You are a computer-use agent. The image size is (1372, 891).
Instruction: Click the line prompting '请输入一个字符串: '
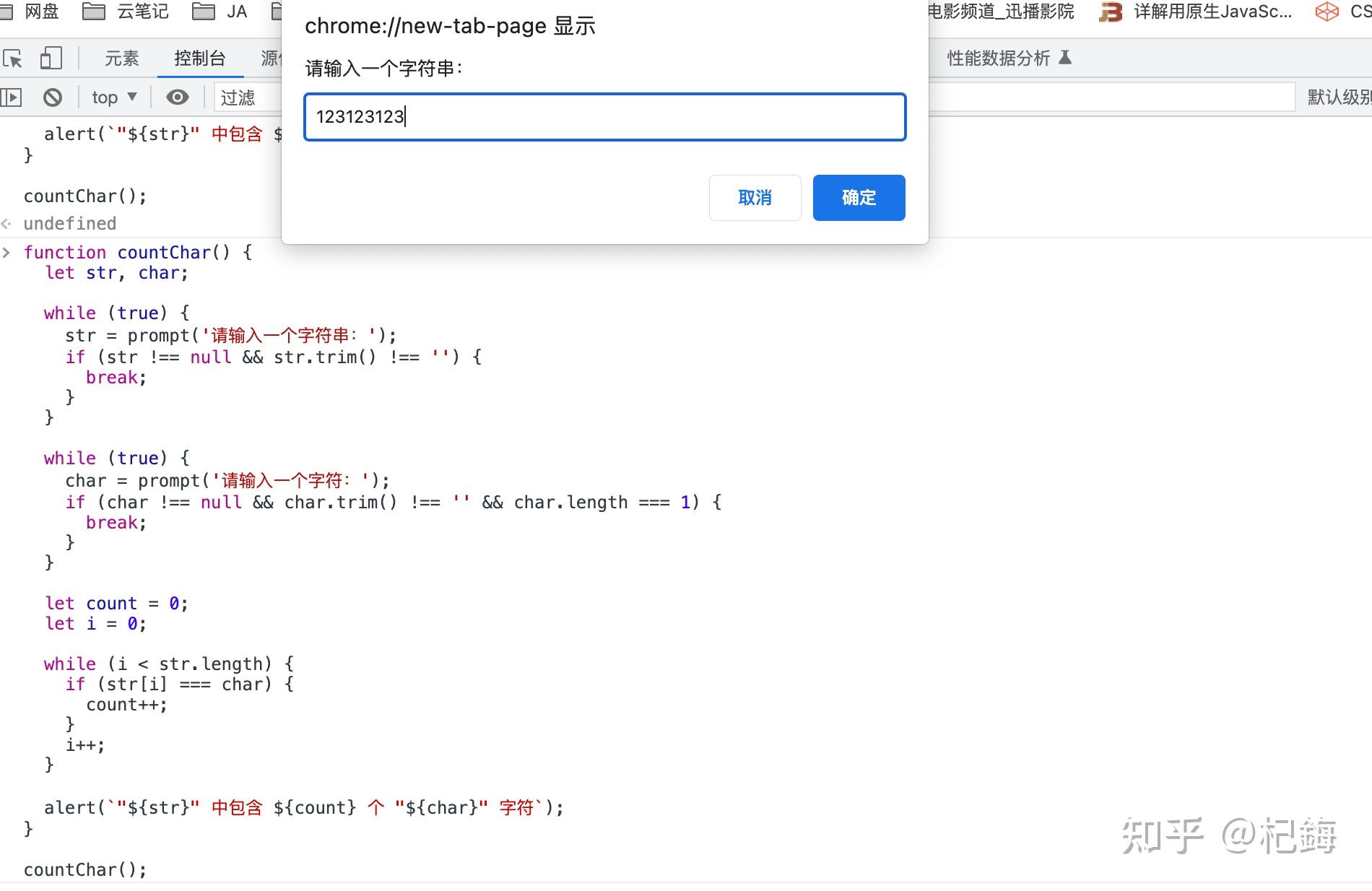point(231,336)
